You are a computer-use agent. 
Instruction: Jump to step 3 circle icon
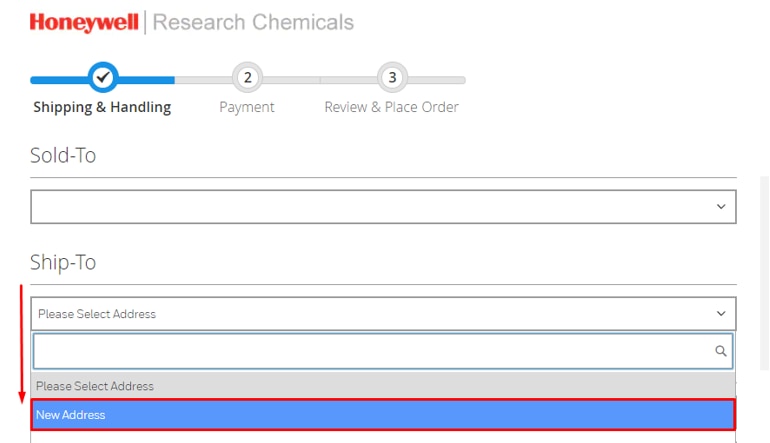point(392,77)
